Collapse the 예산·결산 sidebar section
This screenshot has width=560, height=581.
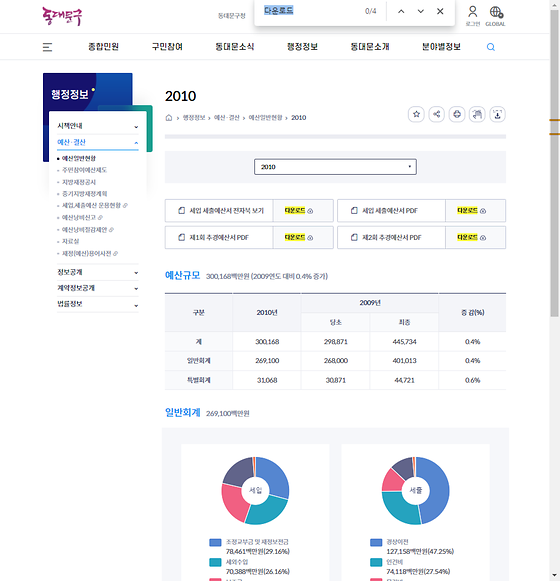98,142
